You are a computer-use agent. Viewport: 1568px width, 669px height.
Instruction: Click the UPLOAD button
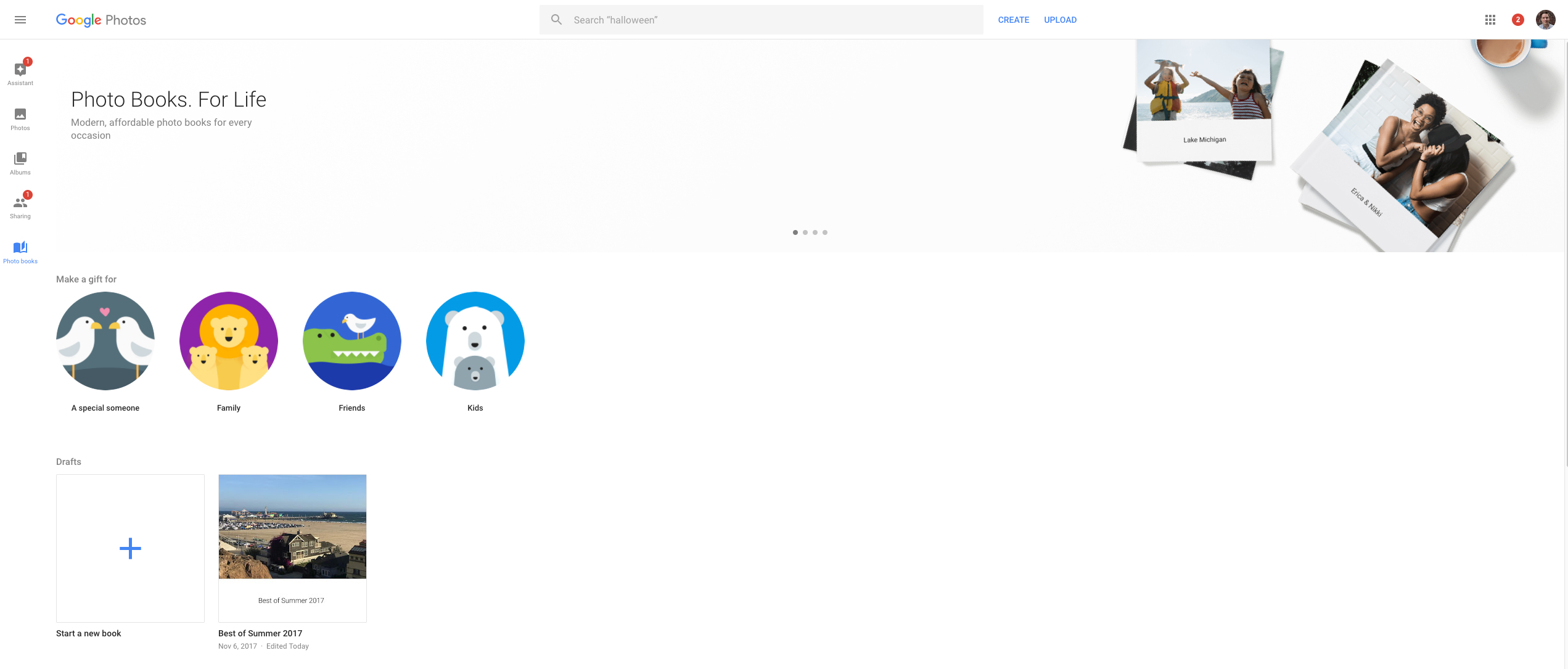1060,20
